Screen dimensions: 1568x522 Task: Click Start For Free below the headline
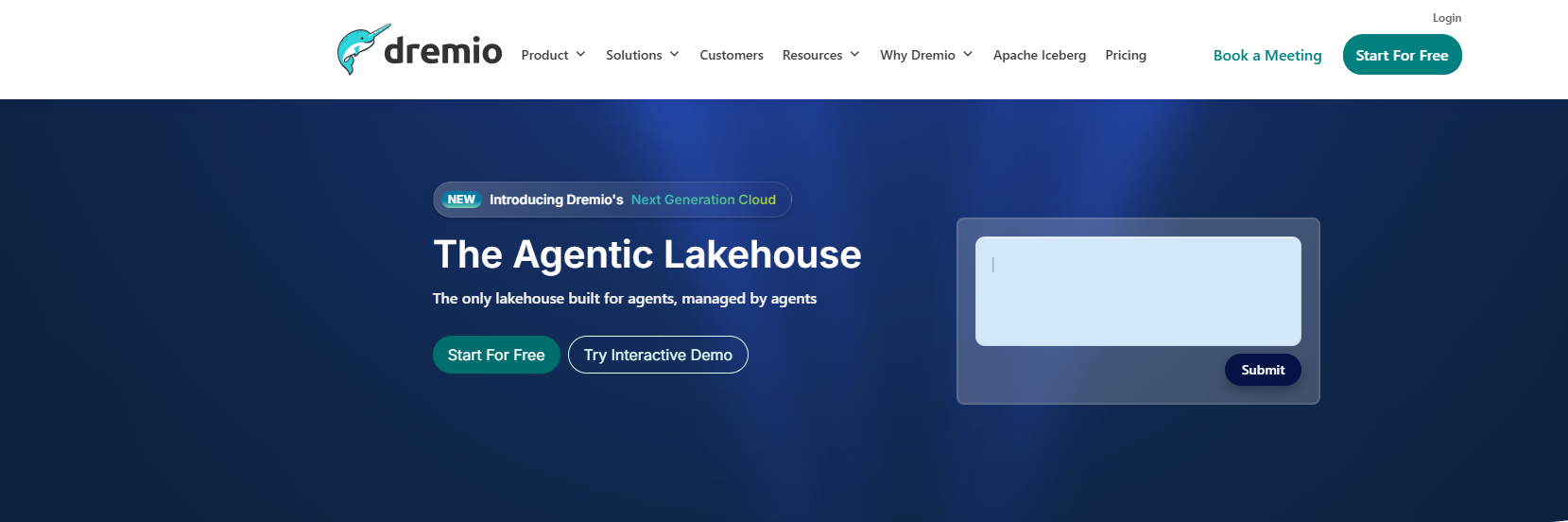(496, 355)
